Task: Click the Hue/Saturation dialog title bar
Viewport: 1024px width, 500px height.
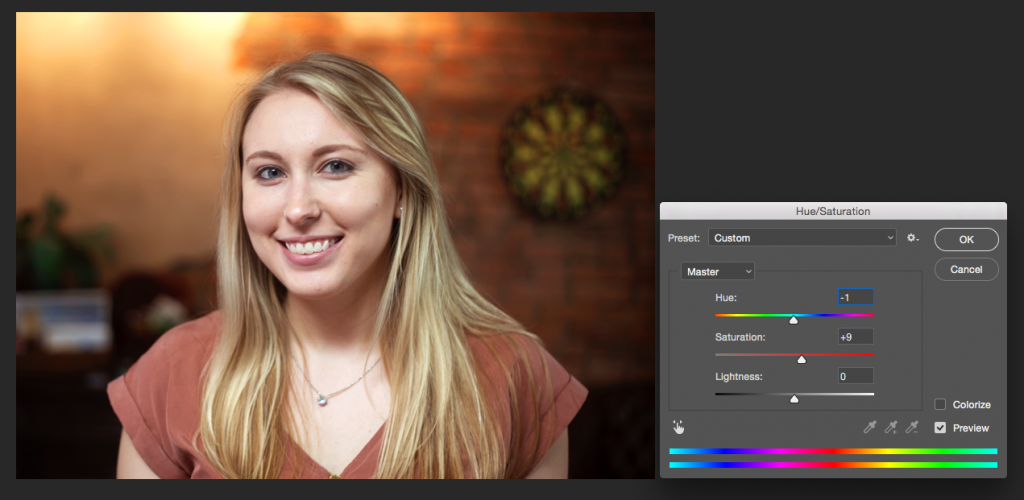Action: (x=832, y=211)
